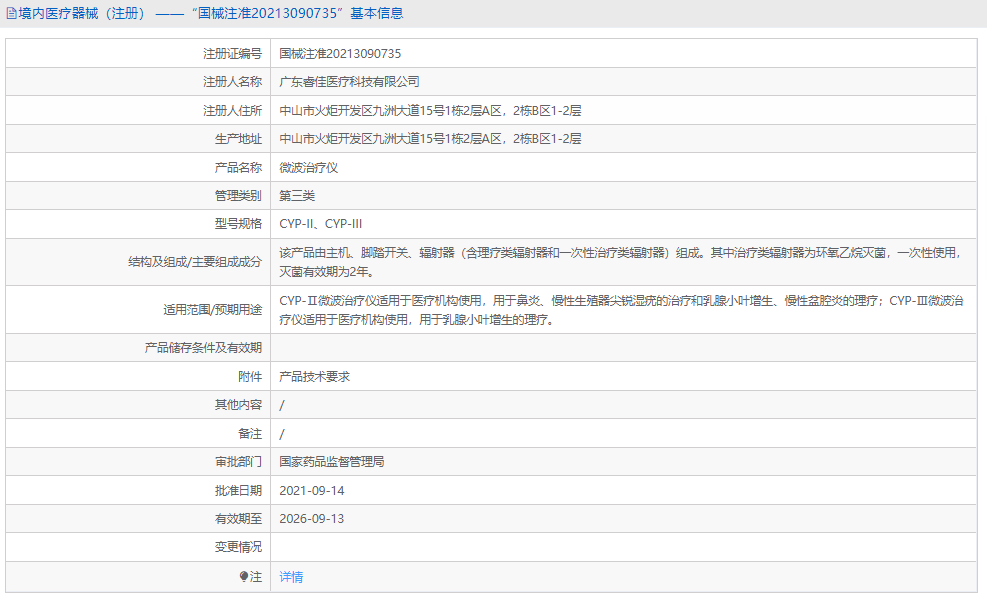Click the lightbulb icon next to 注
The image size is (987, 599).
click(244, 576)
